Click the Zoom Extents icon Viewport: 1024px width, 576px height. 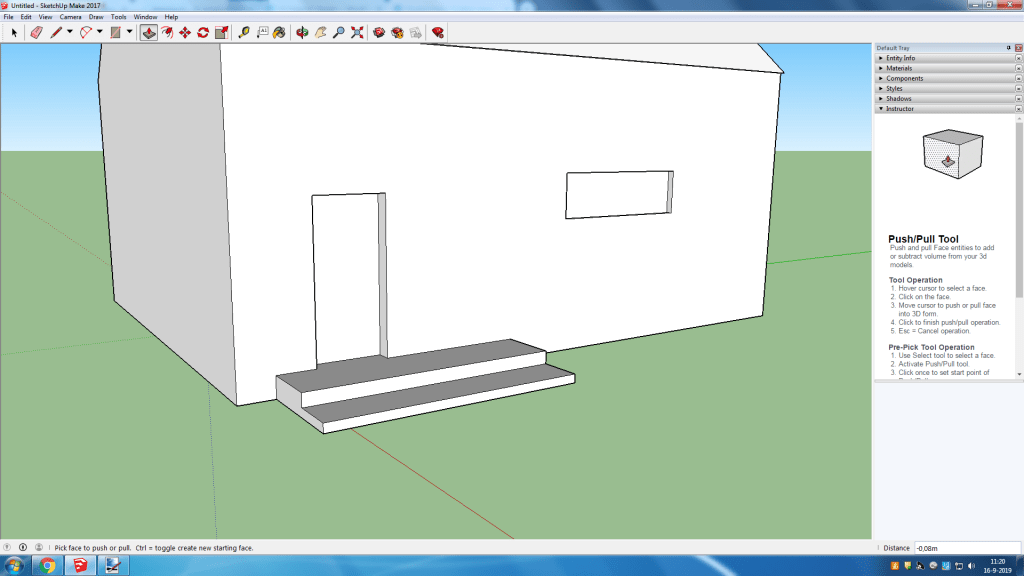point(357,32)
